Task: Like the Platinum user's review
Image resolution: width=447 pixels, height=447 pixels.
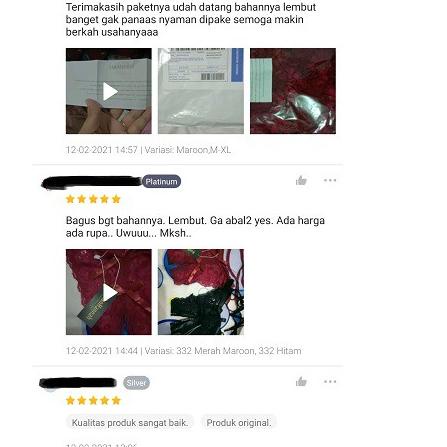Action: (x=301, y=180)
